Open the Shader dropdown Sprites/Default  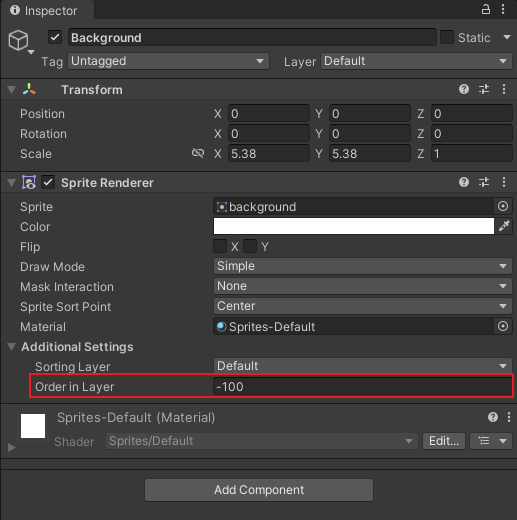pyautogui.click(x=262, y=441)
